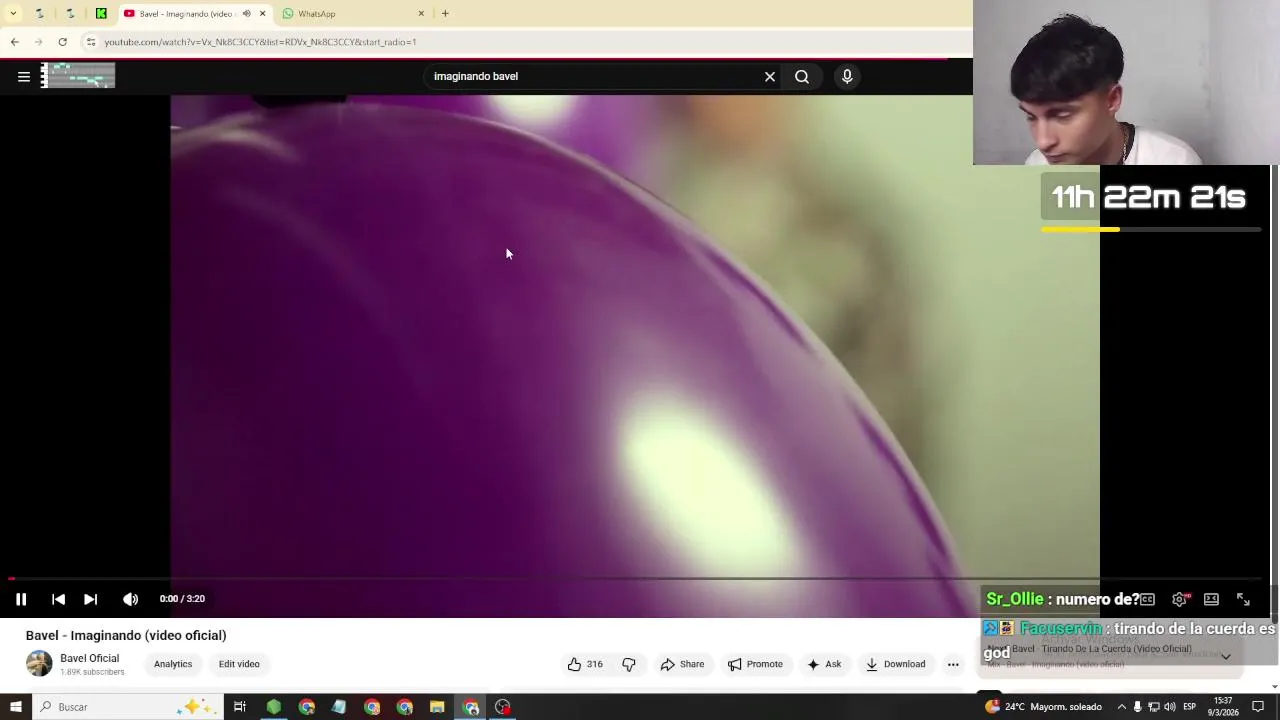Start voice search with the microphone
This screenshot has height=720, width=1280.
click(847, 76)
